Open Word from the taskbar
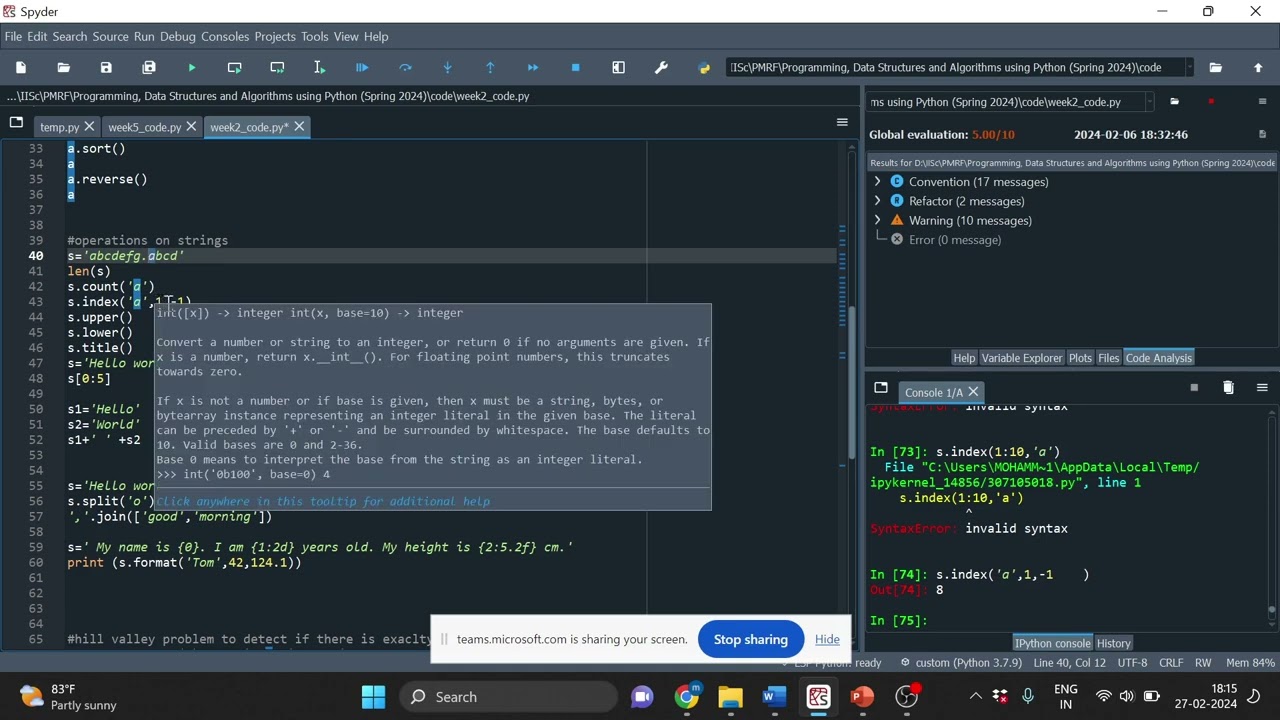The width and height of the screenshot is (1280, 720). click(x=774, y=697)
